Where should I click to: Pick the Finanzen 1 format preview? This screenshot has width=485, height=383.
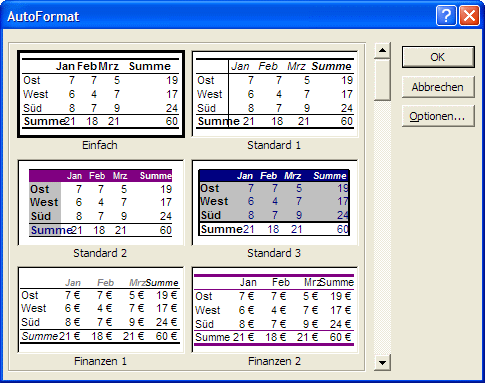101,310
